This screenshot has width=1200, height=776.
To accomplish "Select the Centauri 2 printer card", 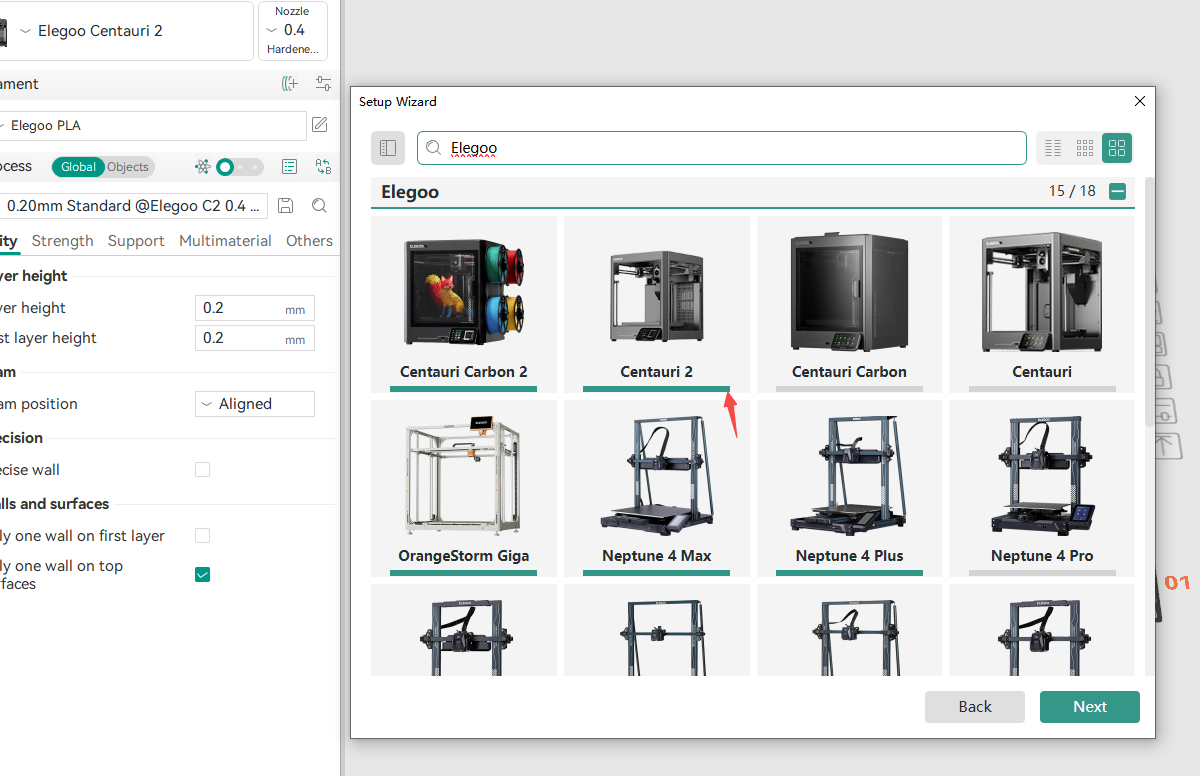I will click(x=656, y=304).
